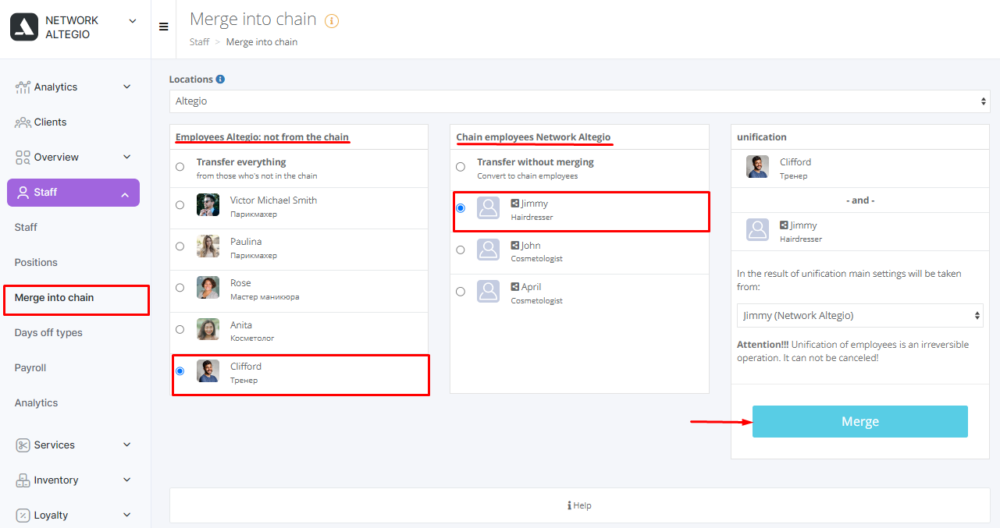Viewport: 1000px width, 528px height.
Task: Expand the Overview sidebar chevron
Action: tap(127, 157)
